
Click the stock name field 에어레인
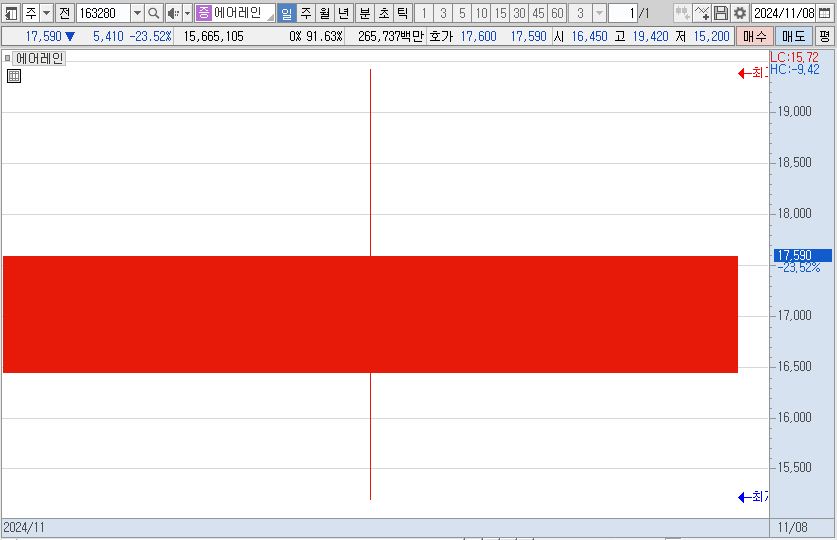[x=243, y=13]
